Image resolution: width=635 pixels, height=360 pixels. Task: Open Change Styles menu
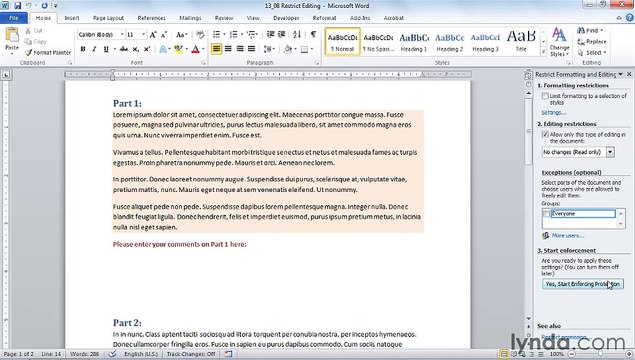[559, 42]
